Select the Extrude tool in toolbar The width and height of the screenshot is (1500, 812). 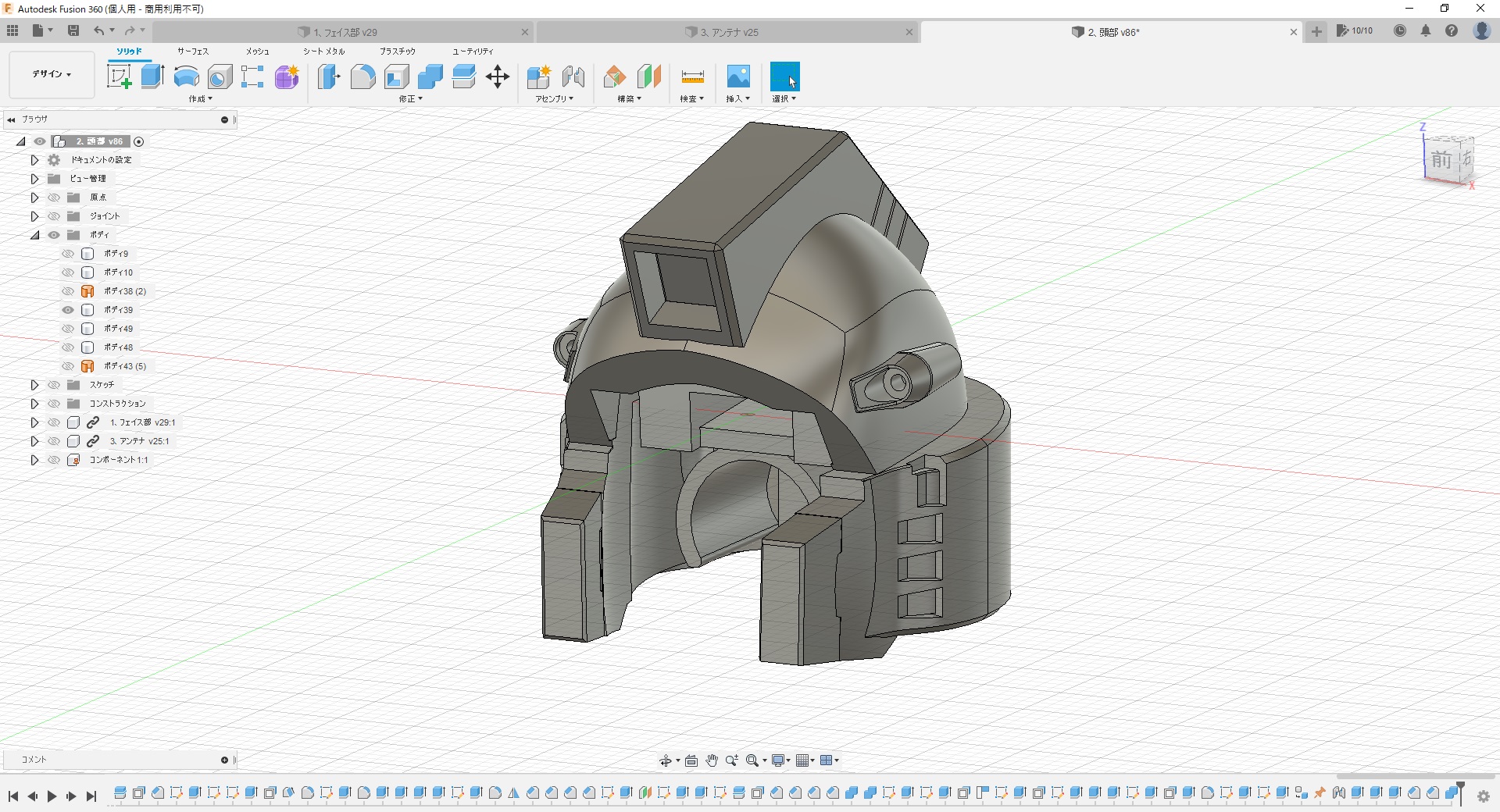152,77
